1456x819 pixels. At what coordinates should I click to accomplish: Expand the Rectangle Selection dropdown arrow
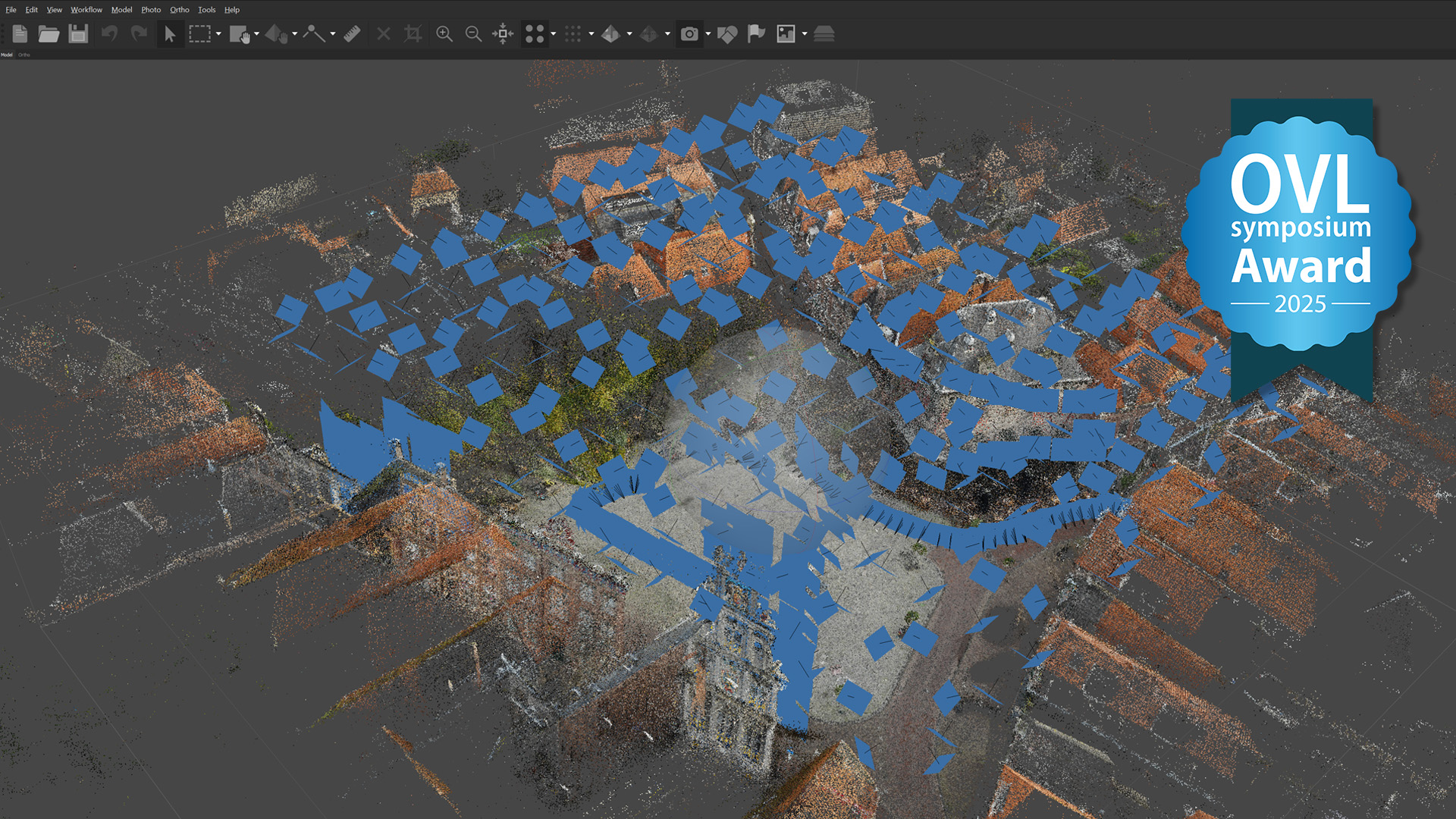pyautogui.click(x=218, y=33)
